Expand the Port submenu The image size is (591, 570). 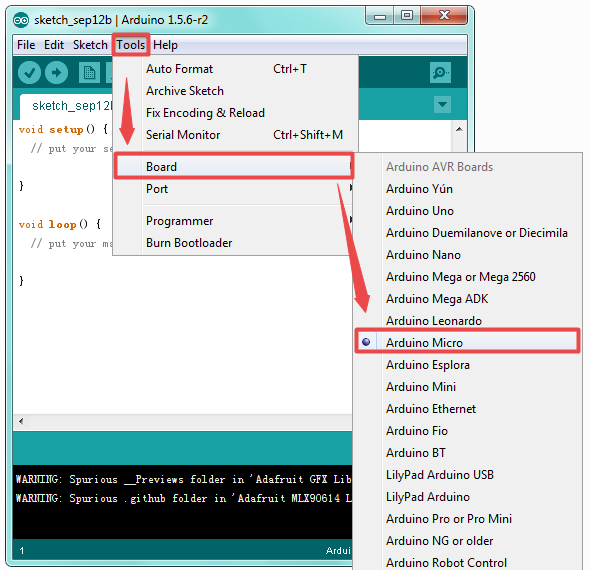pyautogui.click(x=234, y=188)
